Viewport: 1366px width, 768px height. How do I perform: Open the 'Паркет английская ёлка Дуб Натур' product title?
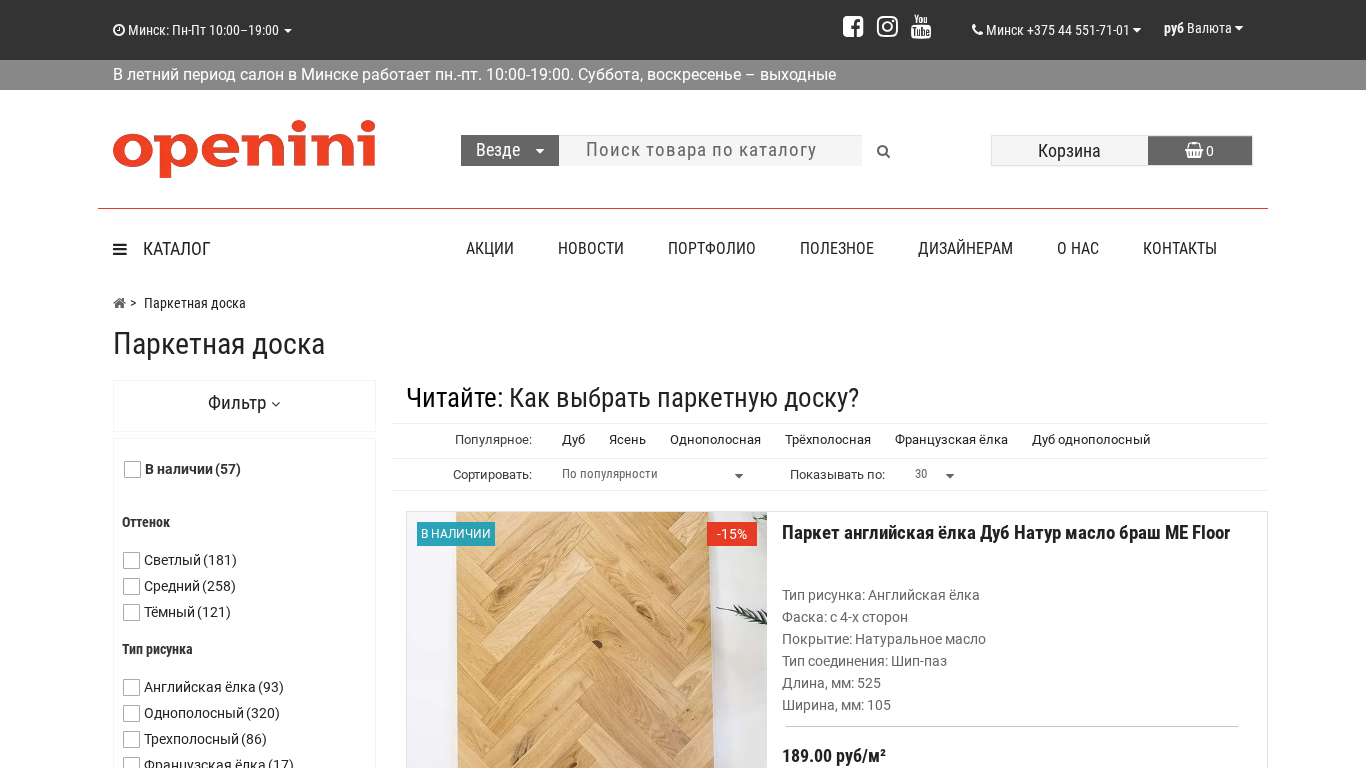pos(1006,533)
